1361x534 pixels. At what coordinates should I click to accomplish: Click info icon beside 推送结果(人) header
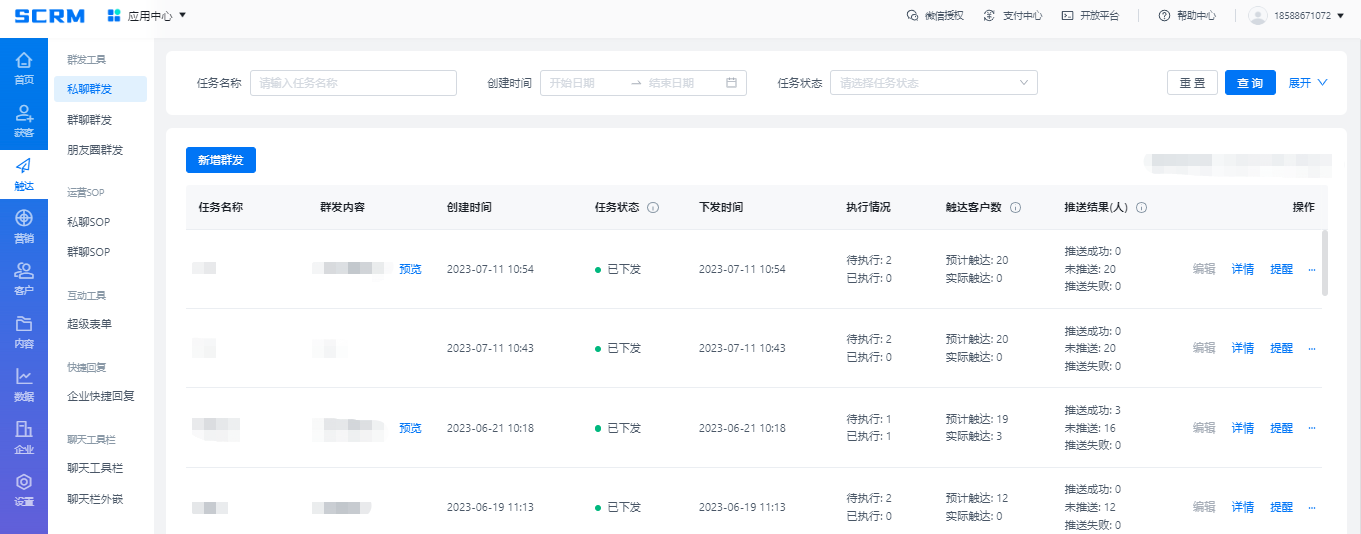coord(1141,208)
